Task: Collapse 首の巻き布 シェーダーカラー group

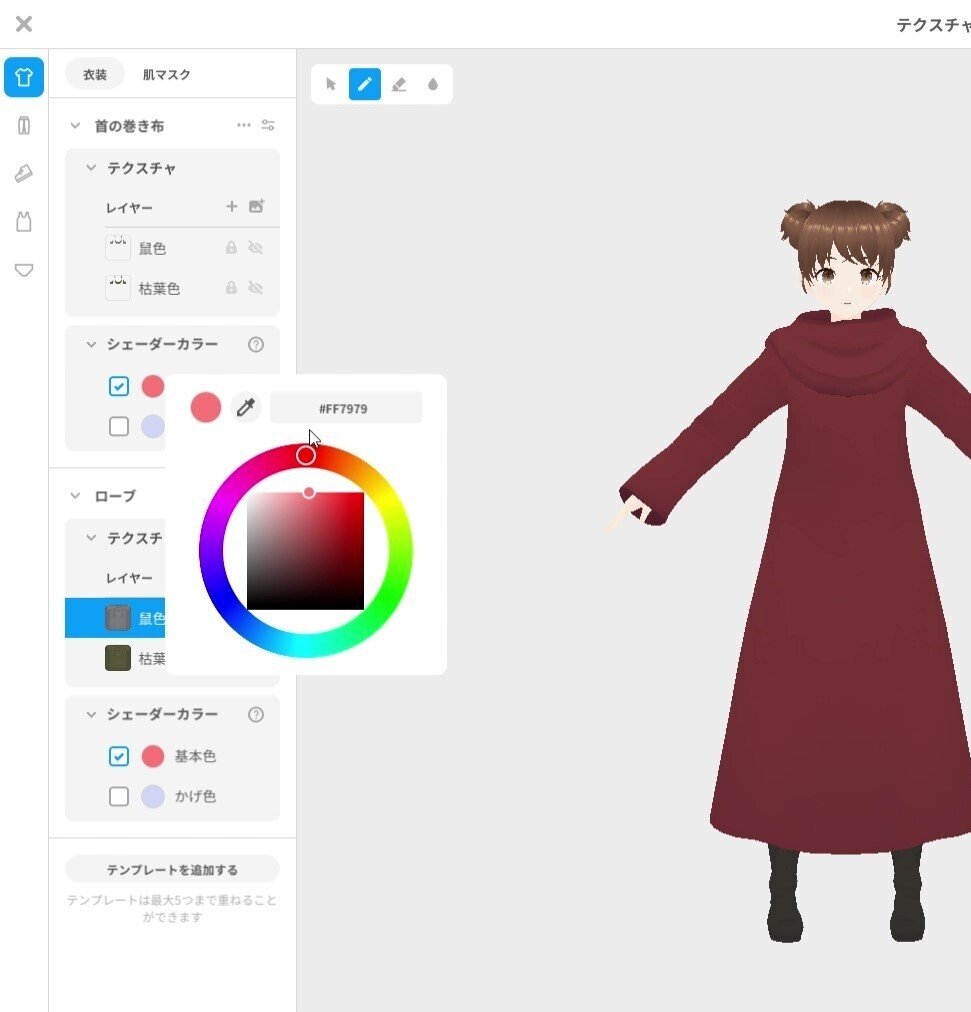Action: pos(91,345)
